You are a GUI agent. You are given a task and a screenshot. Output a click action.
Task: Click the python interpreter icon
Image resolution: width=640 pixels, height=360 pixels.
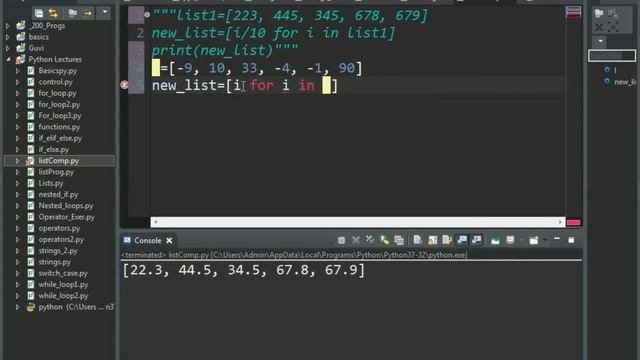coord(31,307)
